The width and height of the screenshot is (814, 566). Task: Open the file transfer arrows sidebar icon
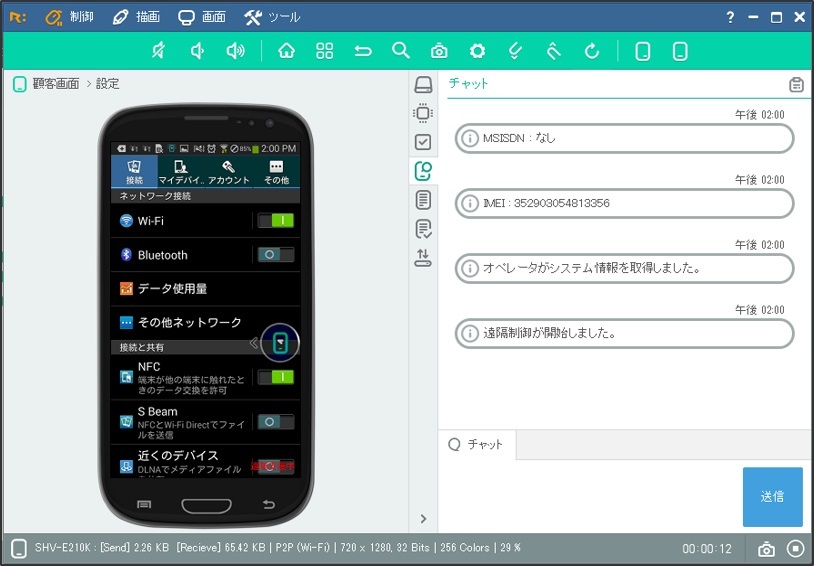(x=423, y=258)
